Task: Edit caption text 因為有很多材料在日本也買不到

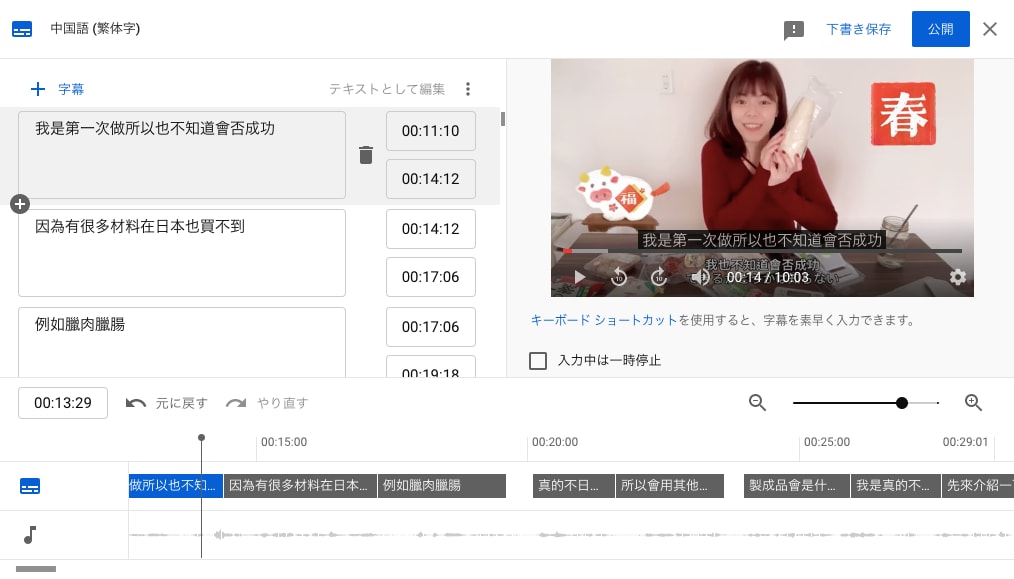Action: coord(182,252)
